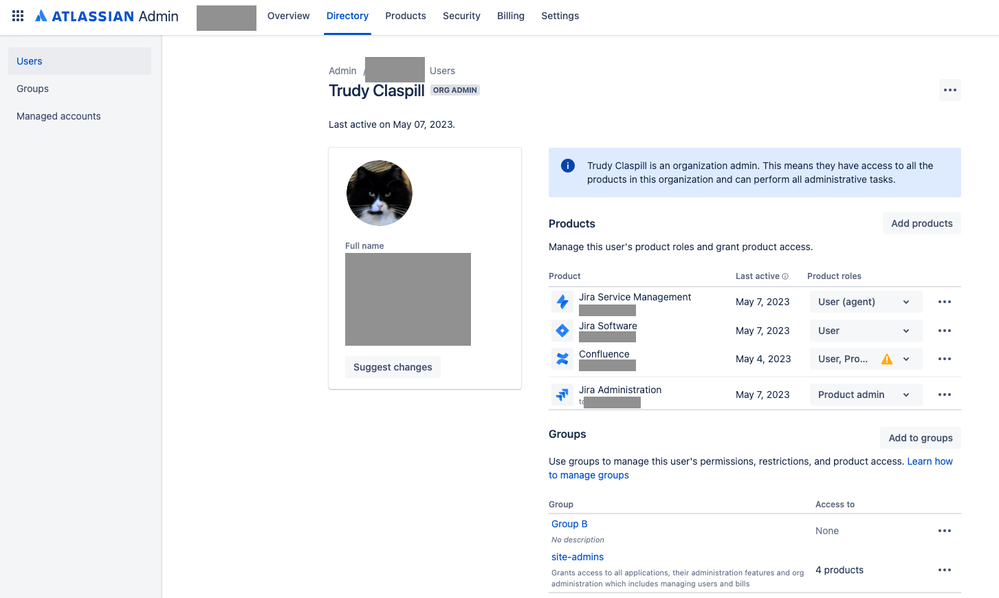Open the Products tab
Image resolution: width=999 pixels, height=598 pixels.
[x=405, y=16]
